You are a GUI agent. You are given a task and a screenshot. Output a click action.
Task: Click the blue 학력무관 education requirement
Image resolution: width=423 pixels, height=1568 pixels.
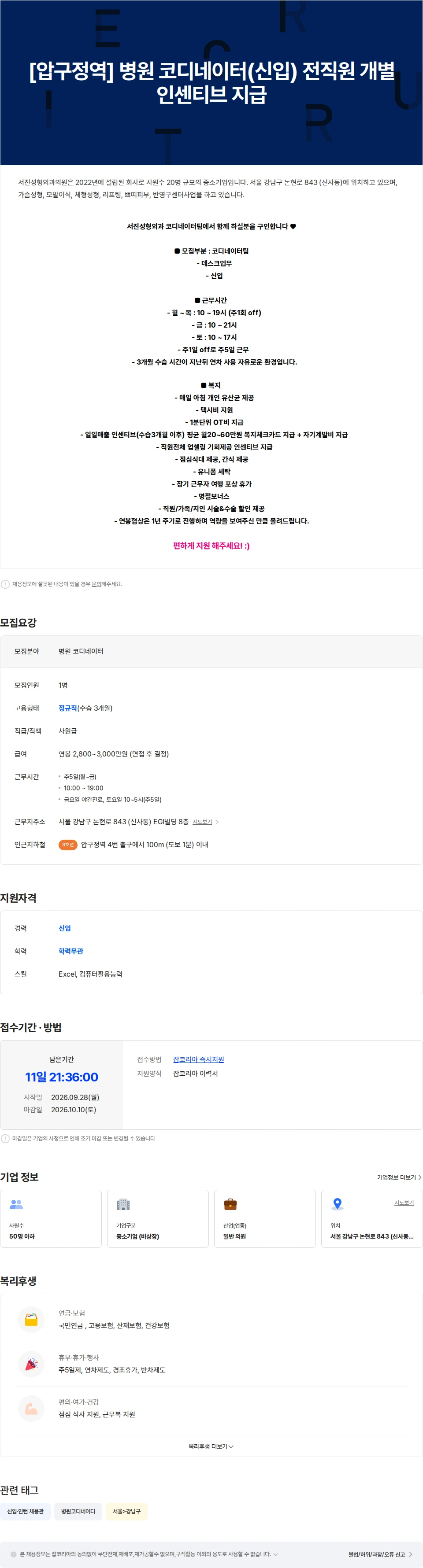tap(70, 951)
